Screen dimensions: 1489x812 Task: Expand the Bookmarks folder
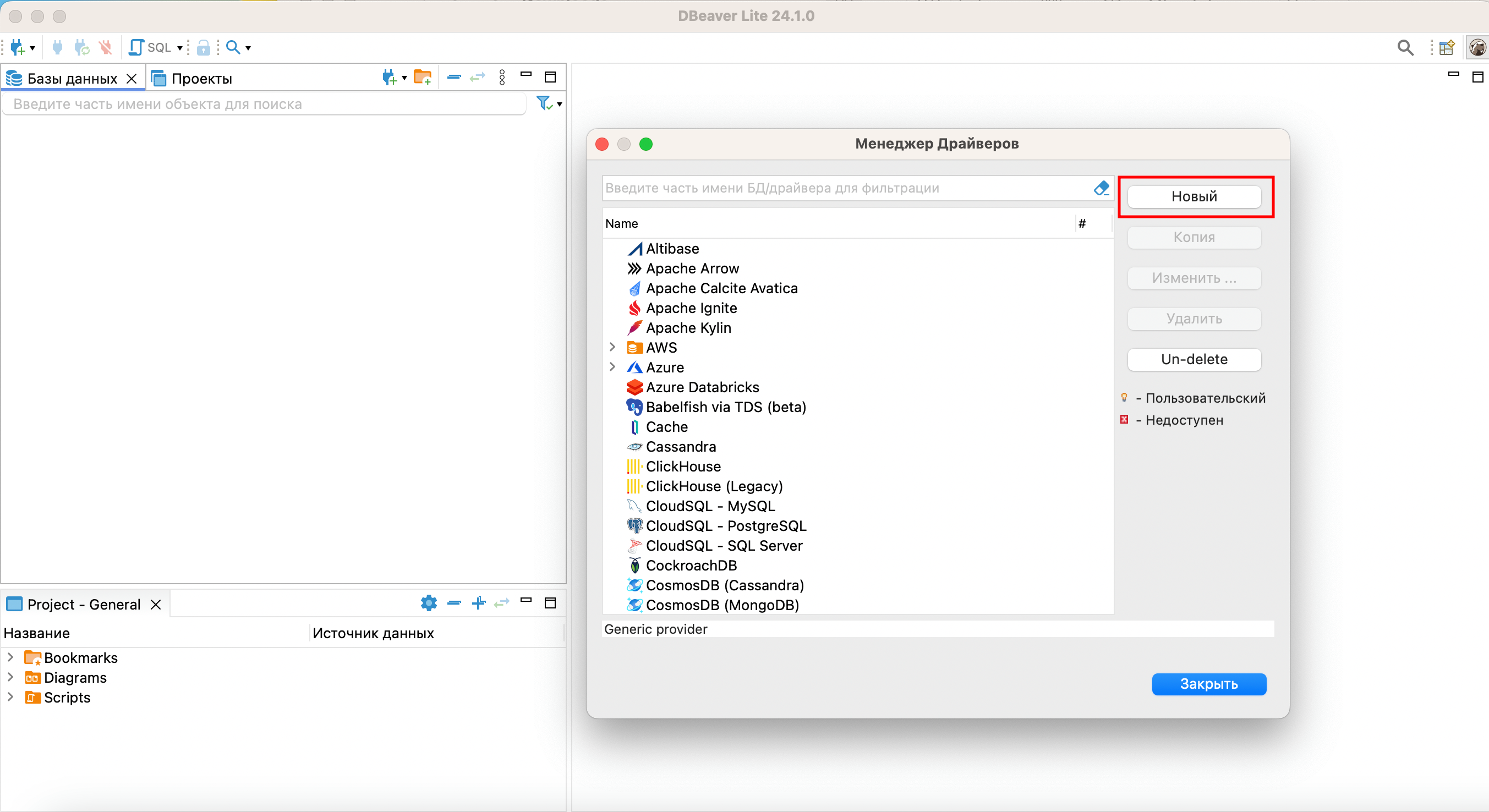click(x=10, y=657)
